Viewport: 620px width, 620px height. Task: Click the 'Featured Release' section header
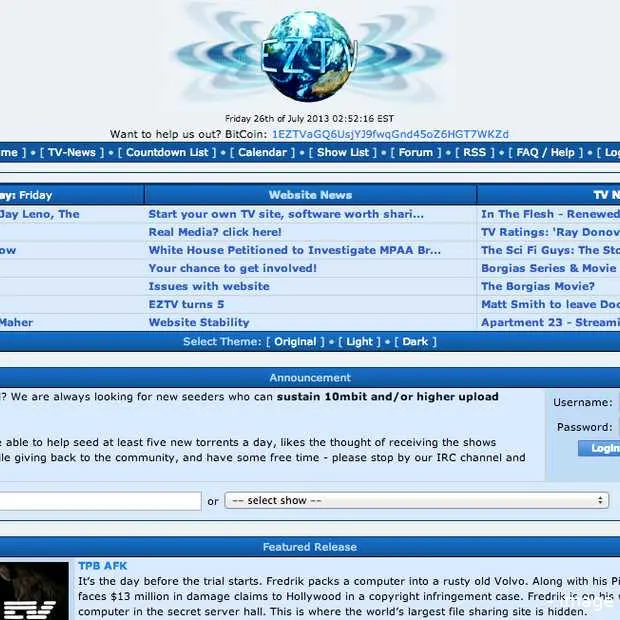[x=310, y=547]
